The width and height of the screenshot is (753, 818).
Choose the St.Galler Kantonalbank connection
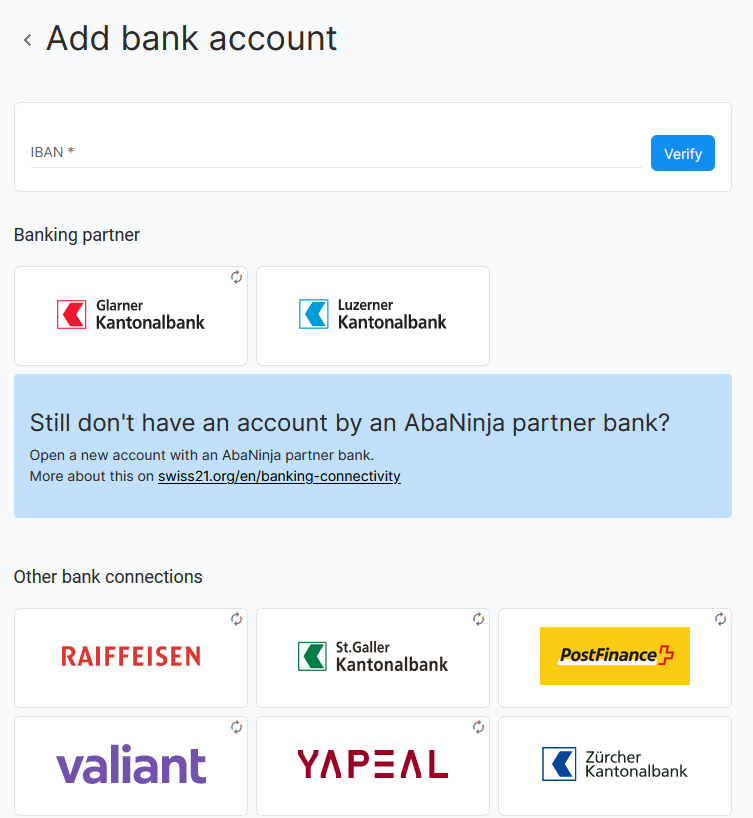click(373, 658)
